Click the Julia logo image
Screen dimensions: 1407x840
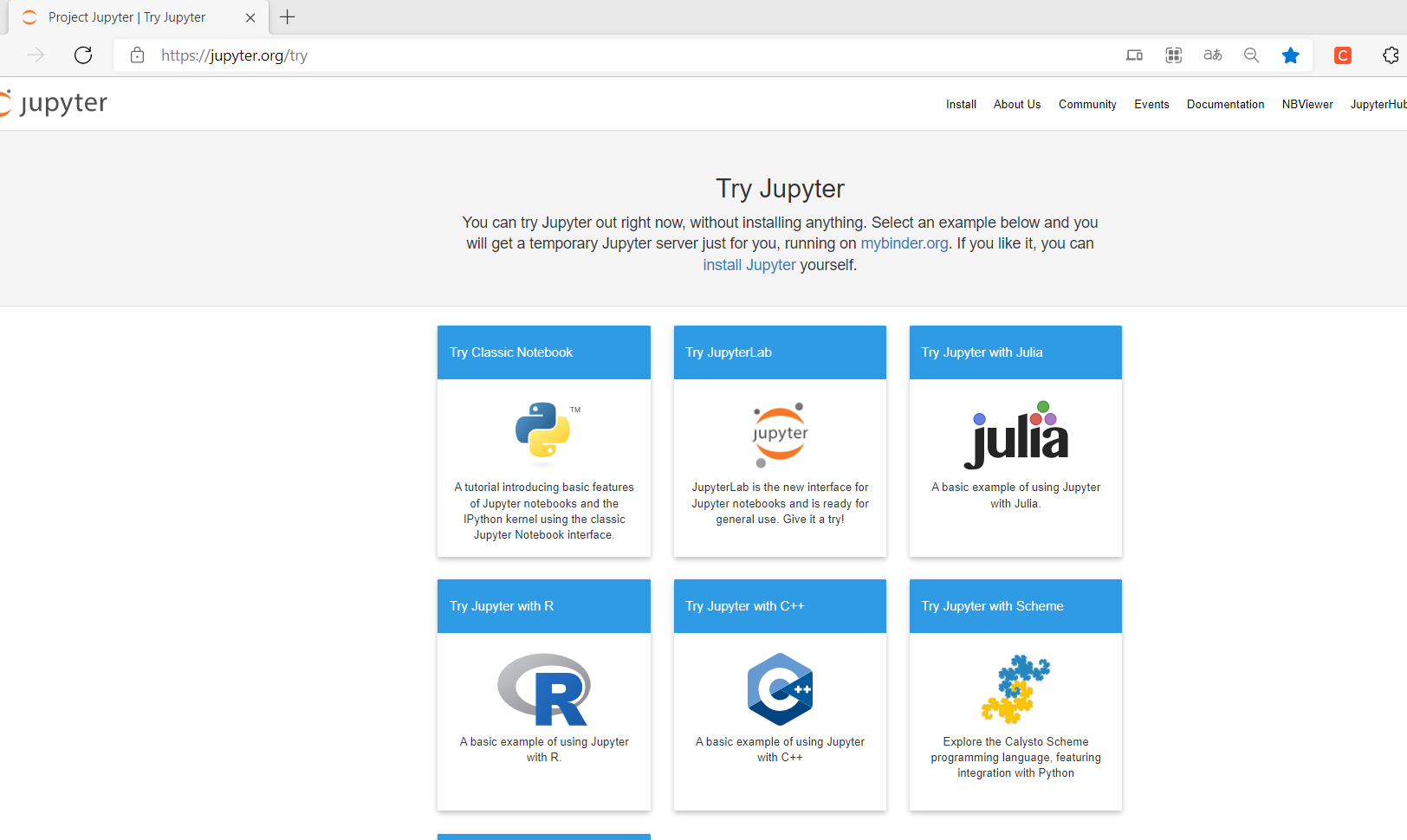click(1015, 435)
